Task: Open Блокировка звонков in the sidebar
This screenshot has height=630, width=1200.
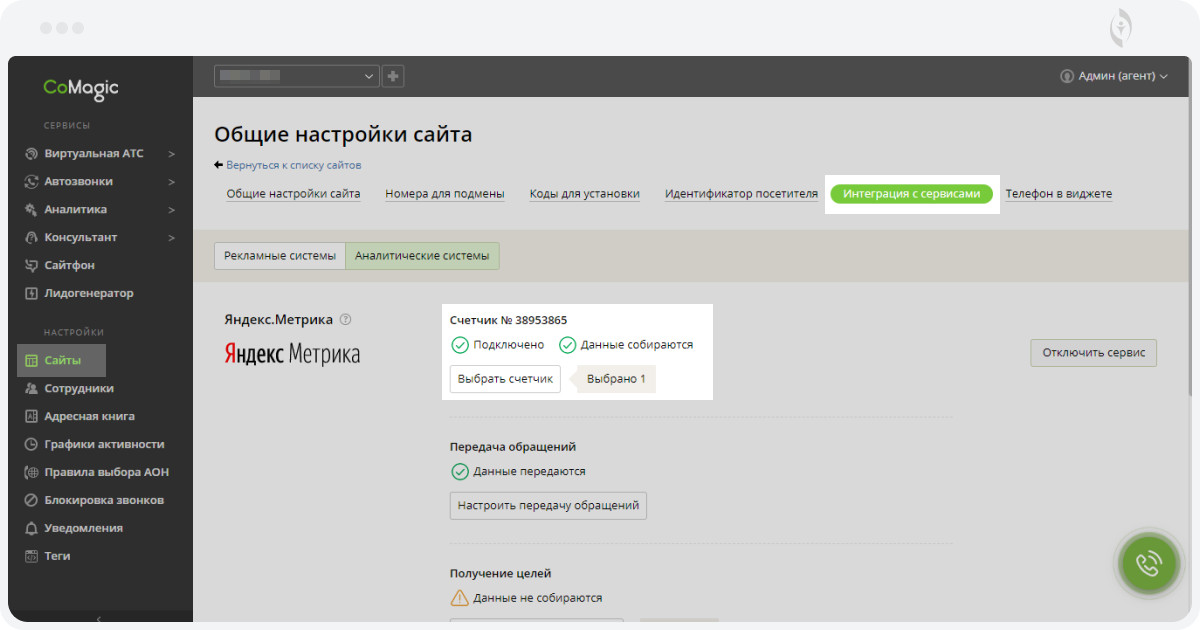Action: pyautogui.click(x=103, y=500)
